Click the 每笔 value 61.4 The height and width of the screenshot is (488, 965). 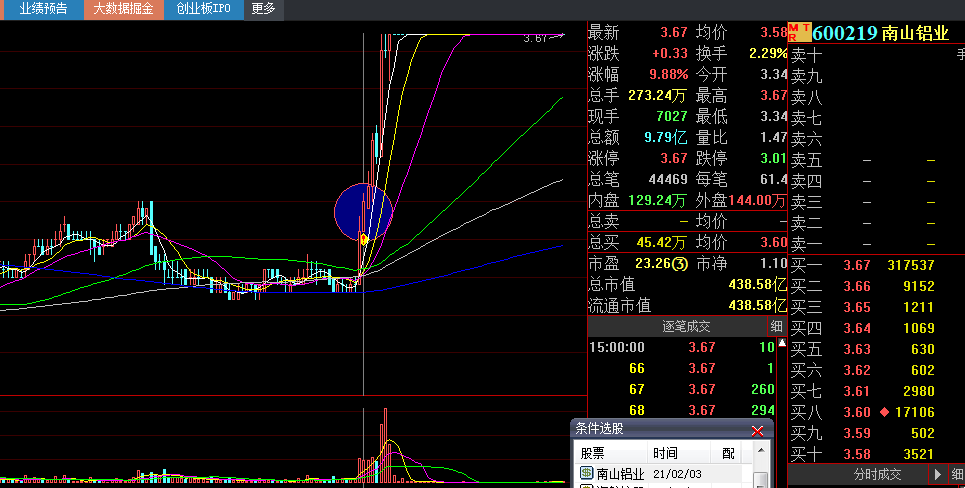coord(774,179)
